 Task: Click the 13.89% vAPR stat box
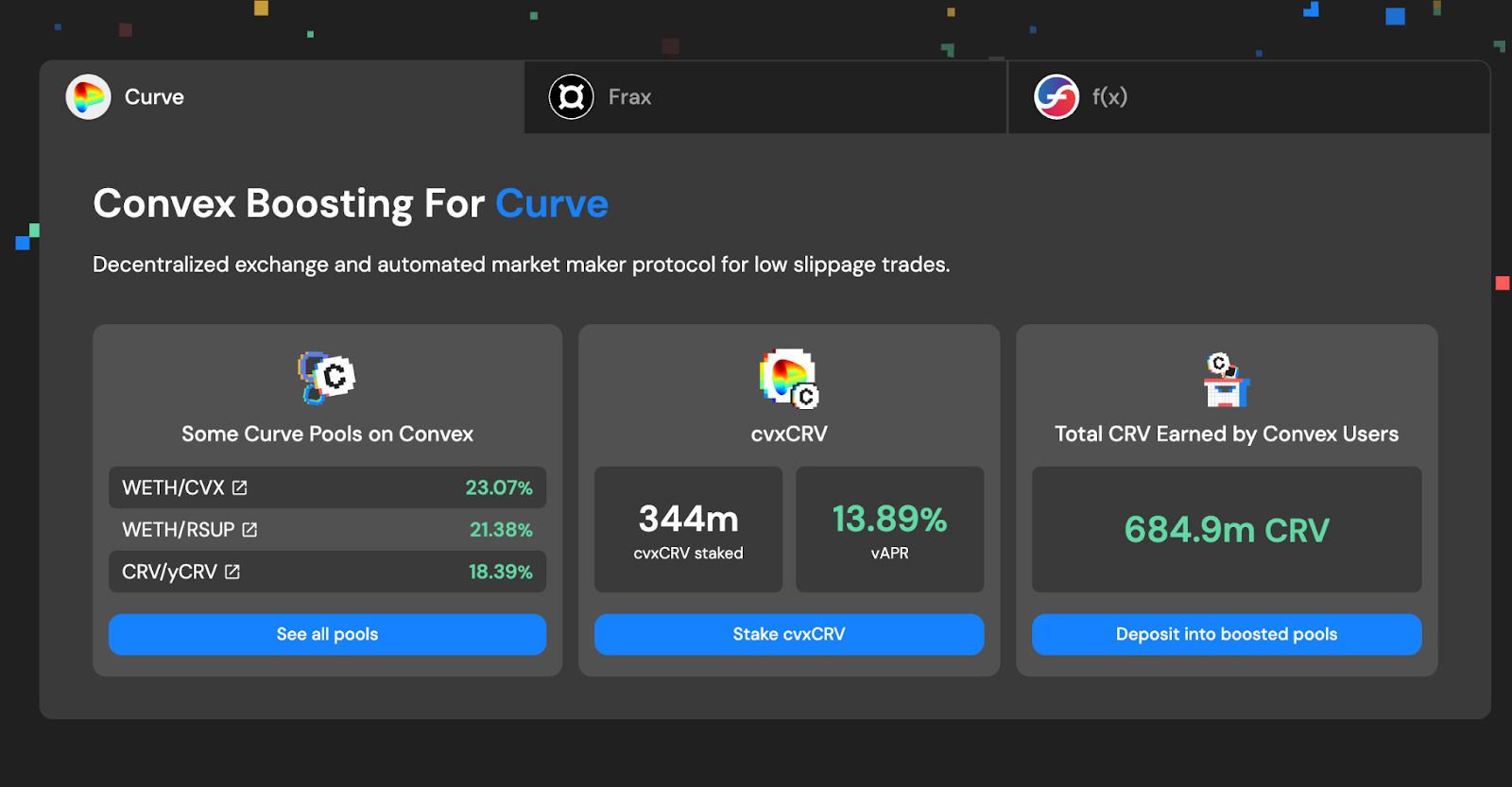889,529
